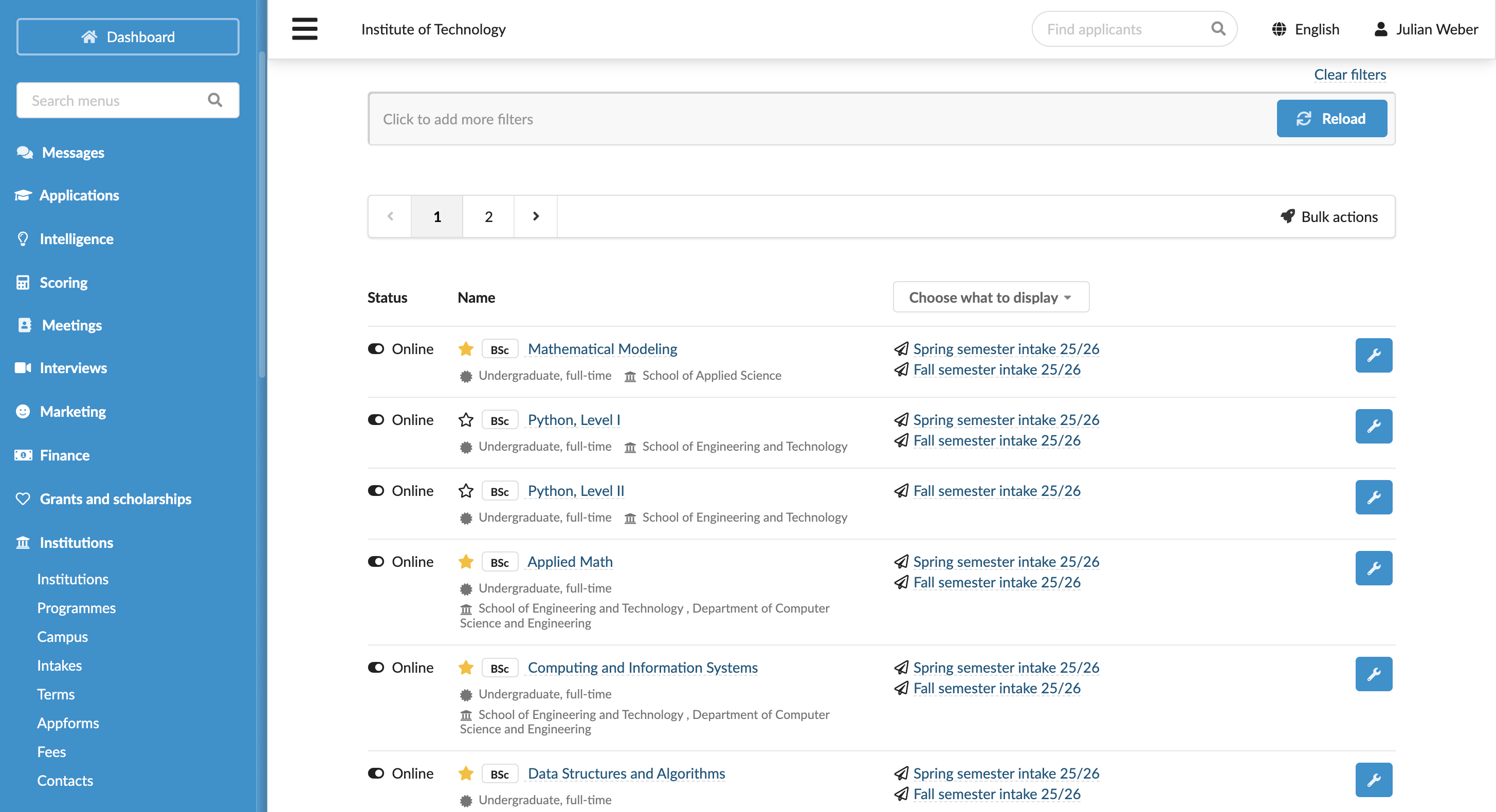
Task: Open Campus in the sidebar
Action: [x=62, y=636]
